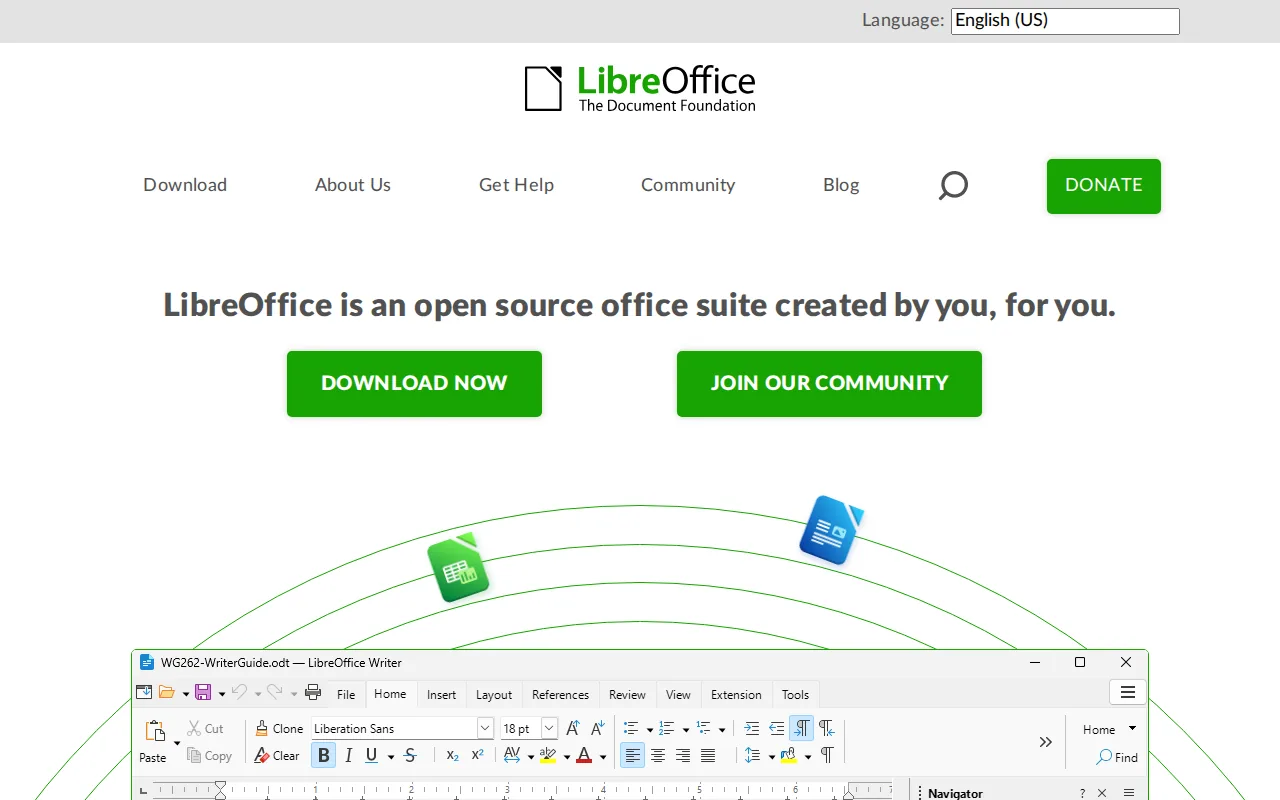The image size is (1280, 800).
Task: Click the Justified alignment icon
Action: 708,756
